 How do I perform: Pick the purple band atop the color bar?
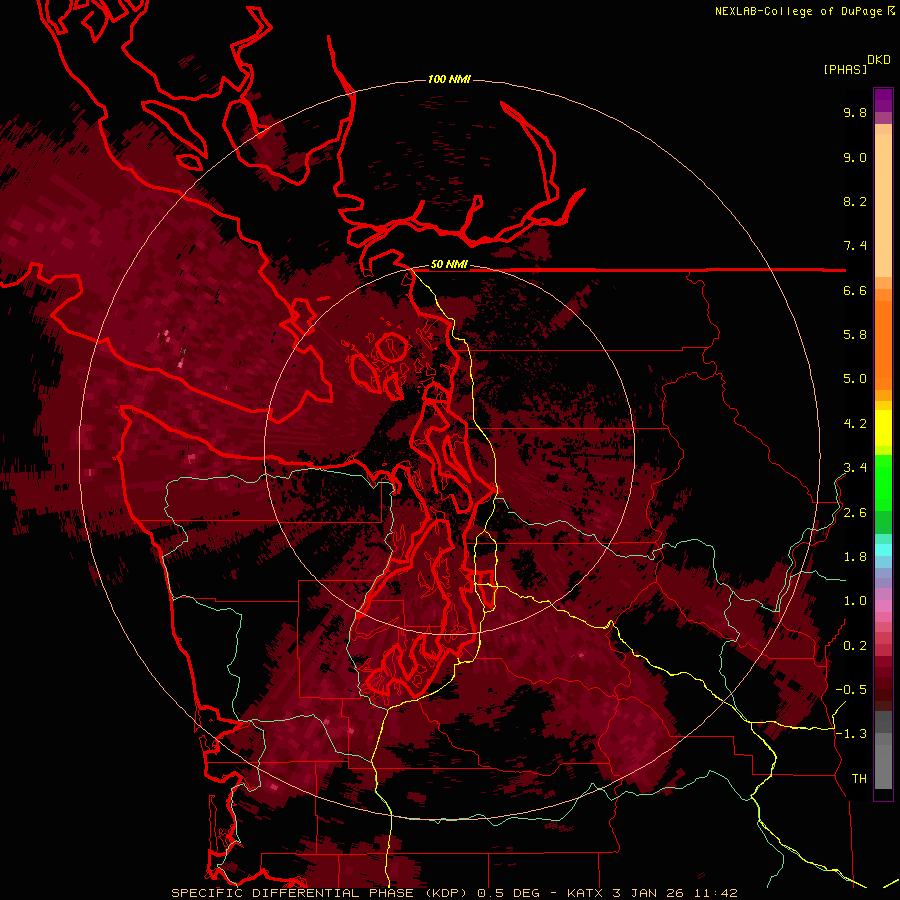(x=883, y=100)
